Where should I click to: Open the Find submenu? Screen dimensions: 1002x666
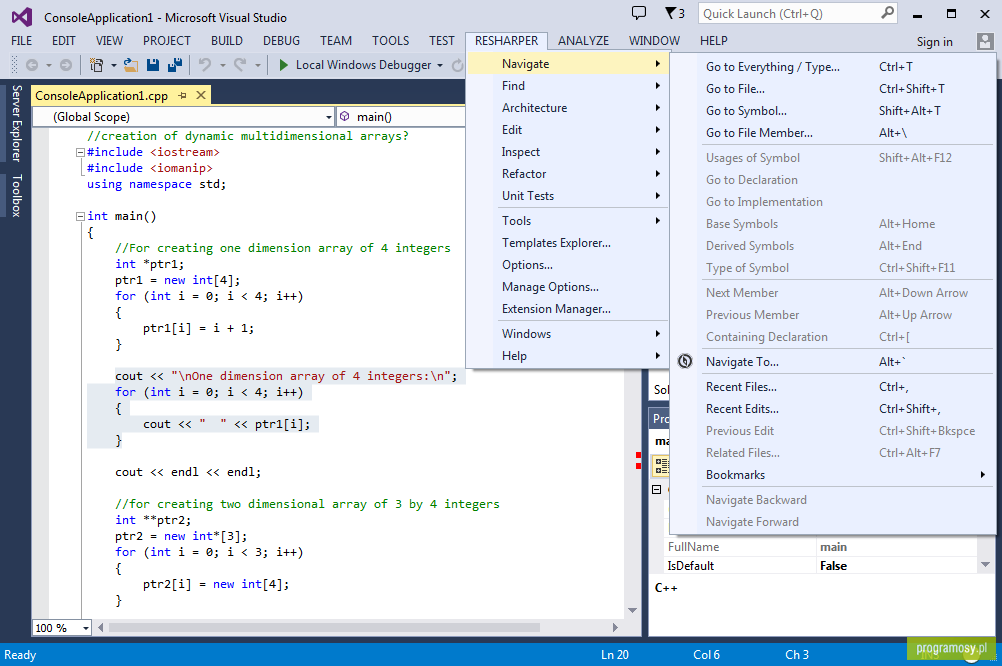coord(567,86)
